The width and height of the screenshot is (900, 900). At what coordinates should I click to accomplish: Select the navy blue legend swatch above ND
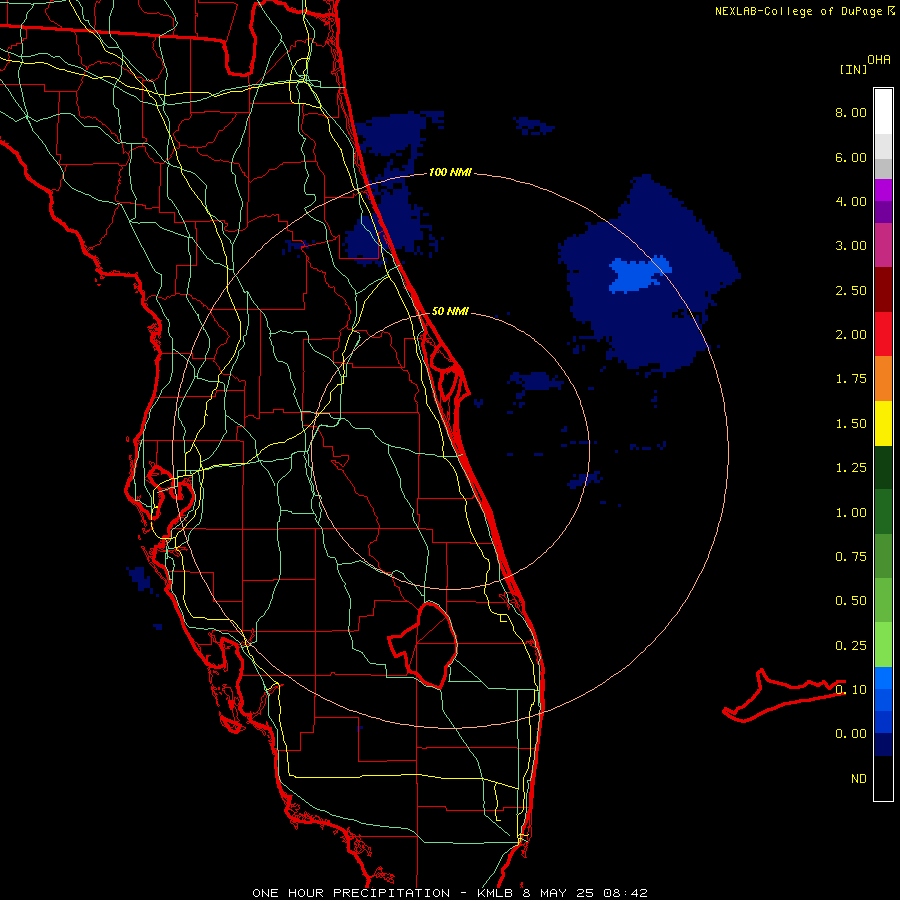(883, 745)
